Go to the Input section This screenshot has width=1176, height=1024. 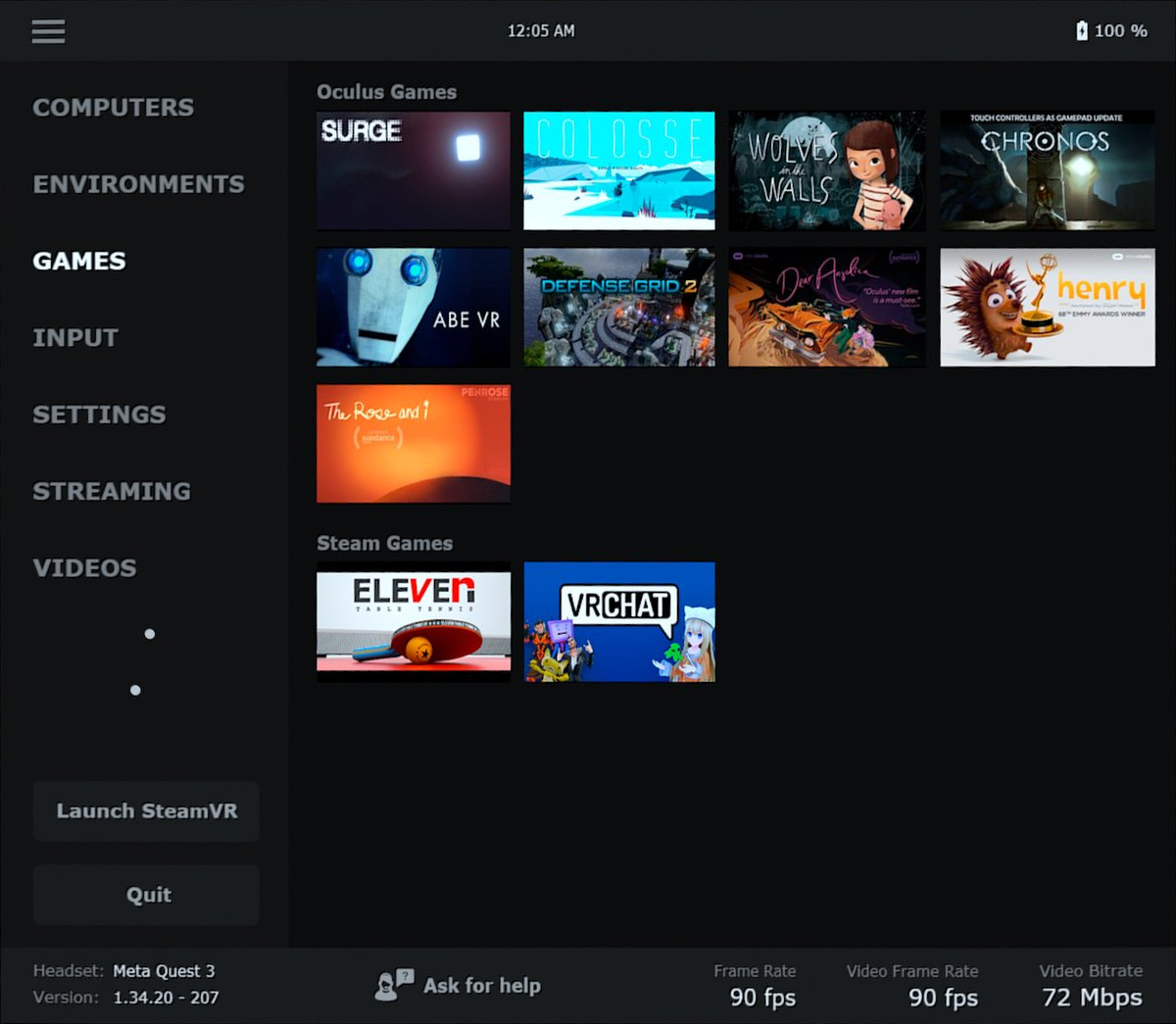(x=75, y=337)
